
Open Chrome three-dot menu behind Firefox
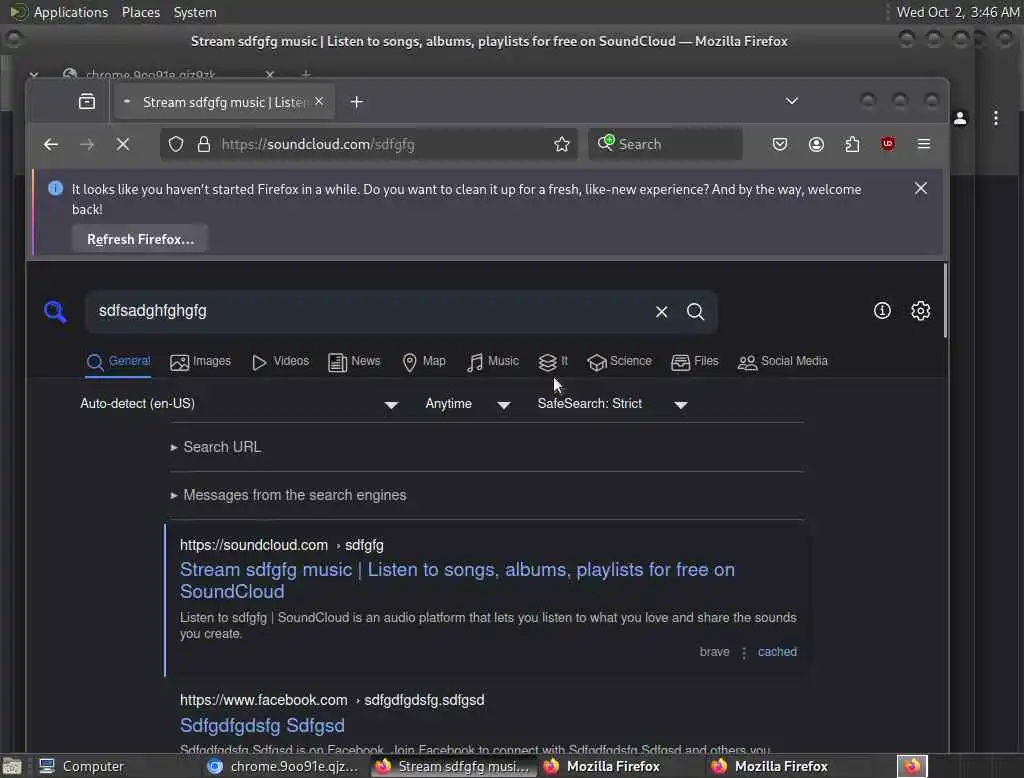coord(995,118)
